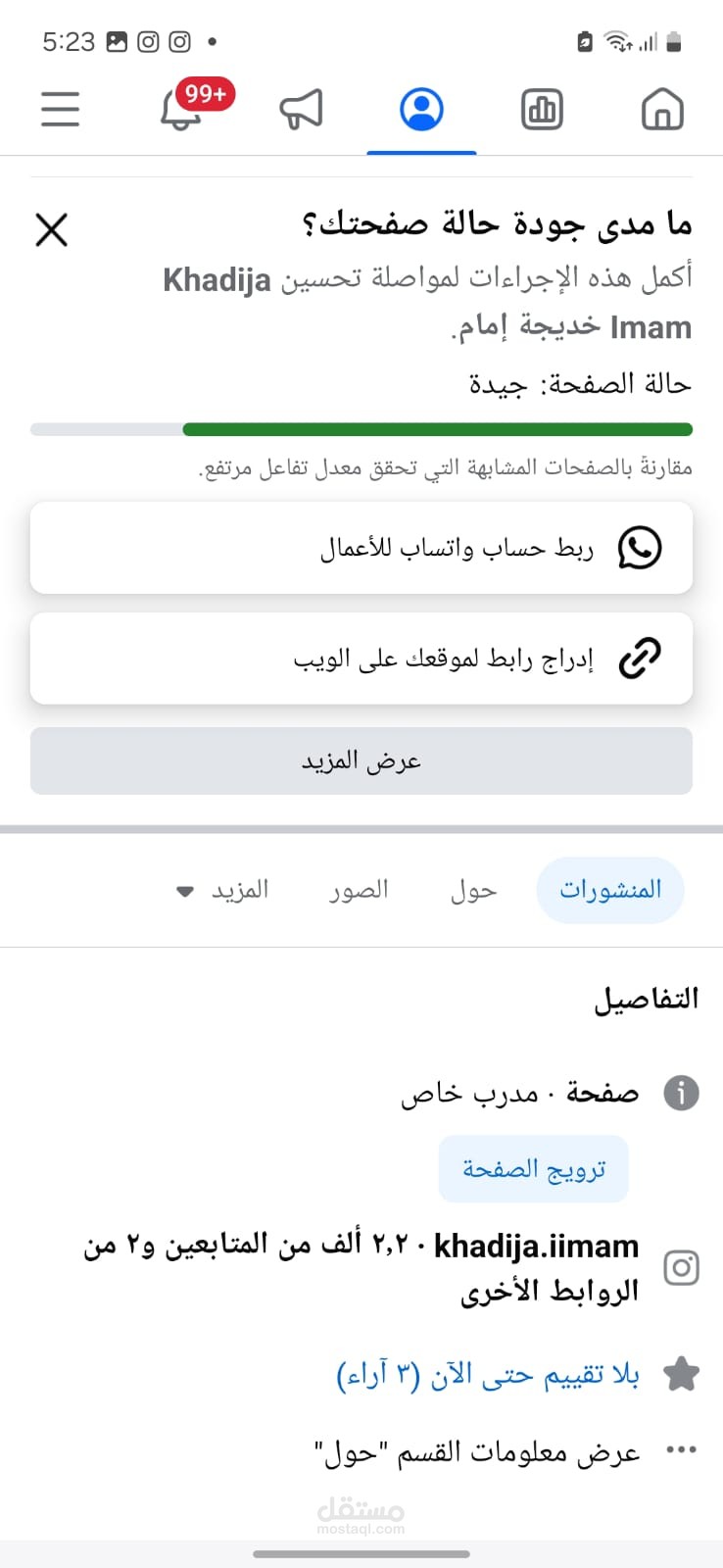The width and height of the screenshot is (723, 1568).
Task: Switch to the الصور tab
Action: pos(359,890)
